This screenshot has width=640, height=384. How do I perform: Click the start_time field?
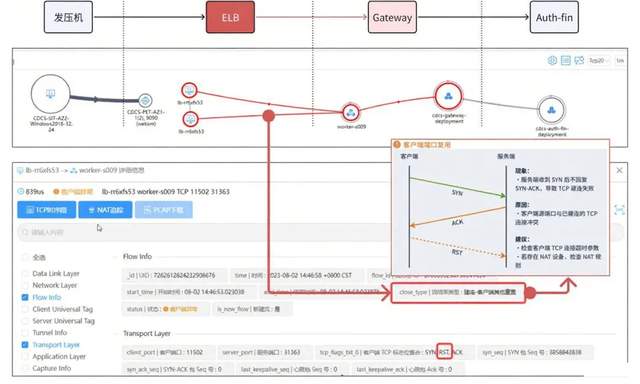point(189,292)
